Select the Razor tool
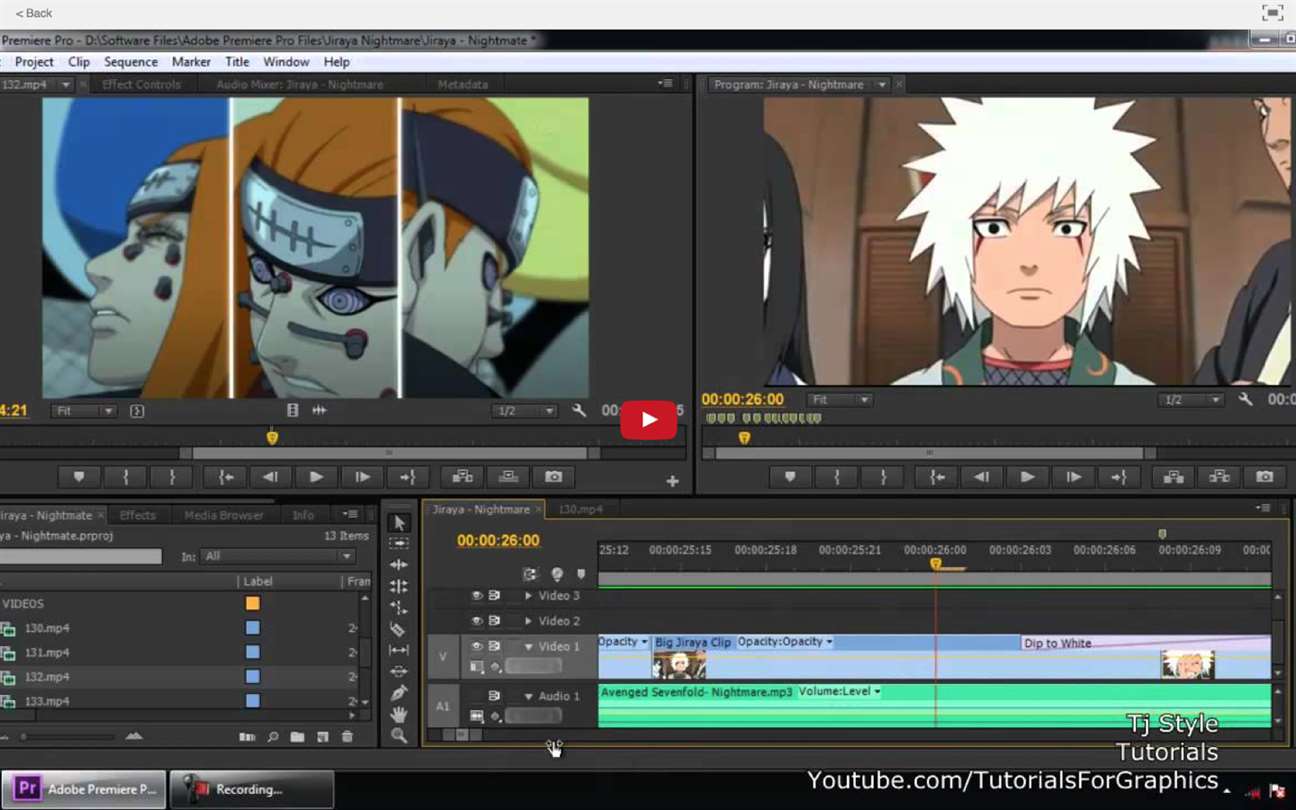This screenshot has height=810, width=1296. [x=399, y=629]
